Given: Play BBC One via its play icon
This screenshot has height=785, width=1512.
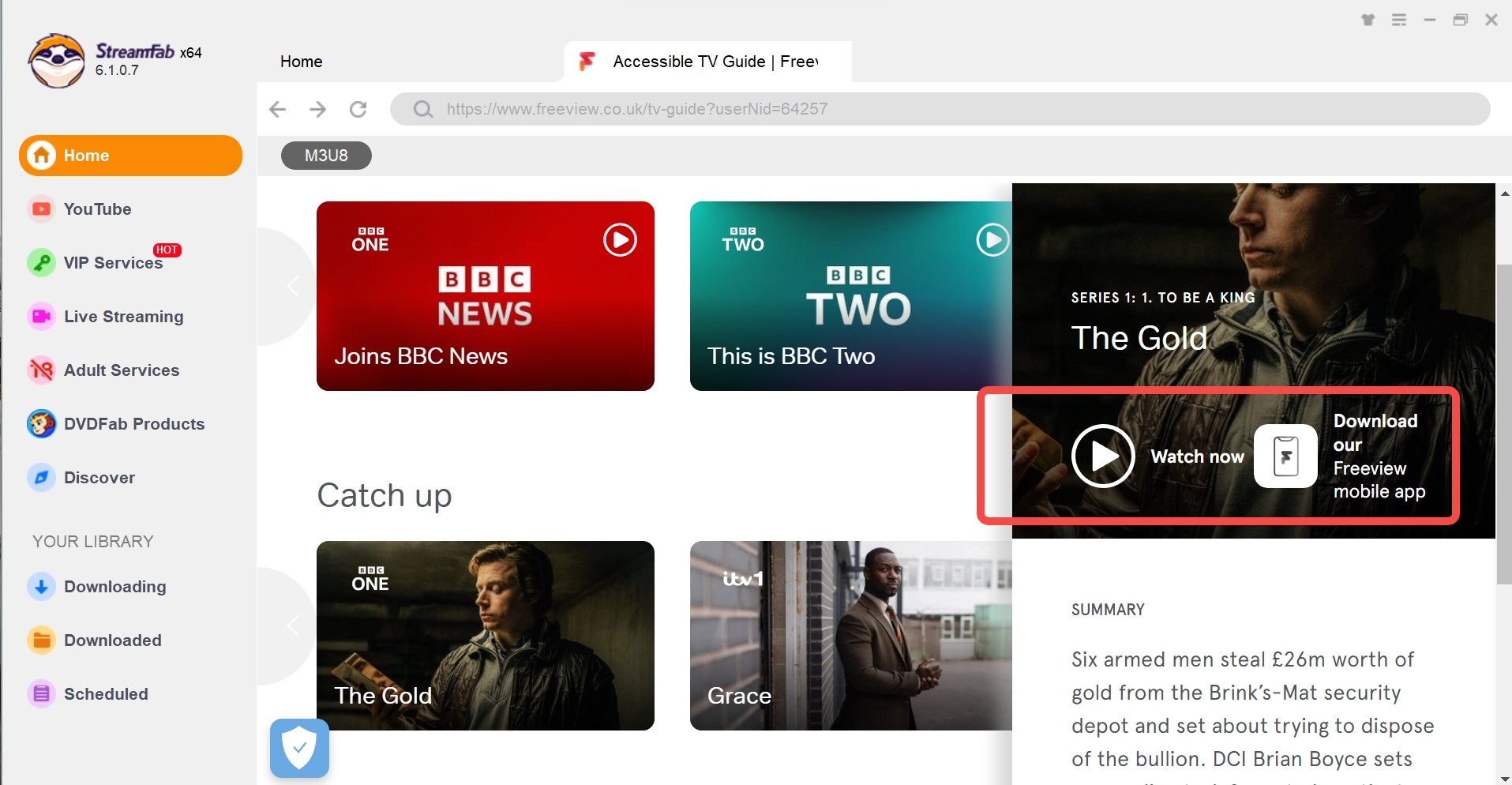Looking at the screenshot, I should (620, 239).
